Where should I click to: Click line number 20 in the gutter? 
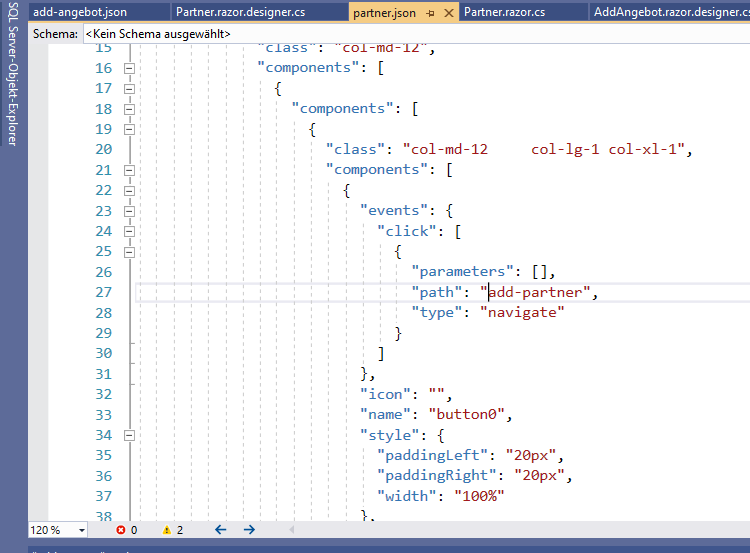click(x=103, y=150)
